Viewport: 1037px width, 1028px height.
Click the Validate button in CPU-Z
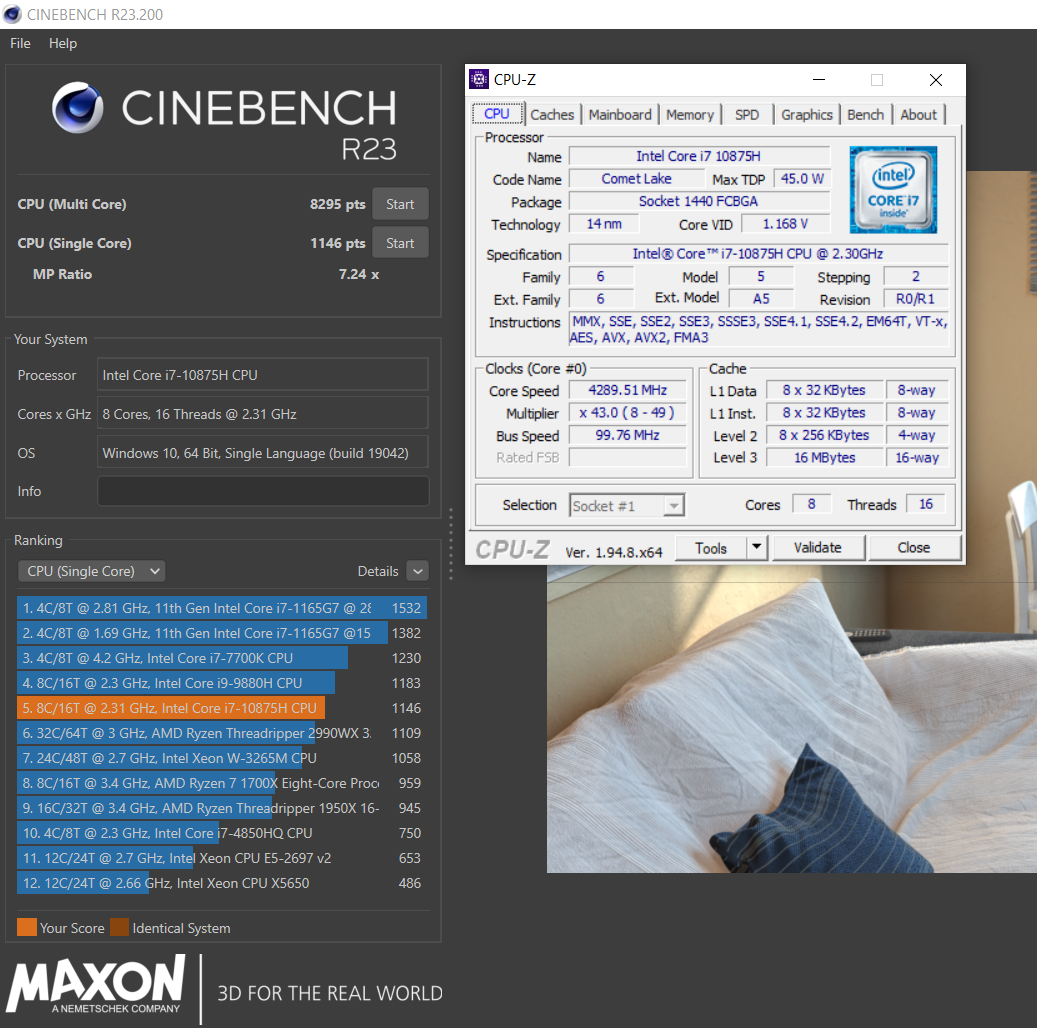tap(818, 548)
